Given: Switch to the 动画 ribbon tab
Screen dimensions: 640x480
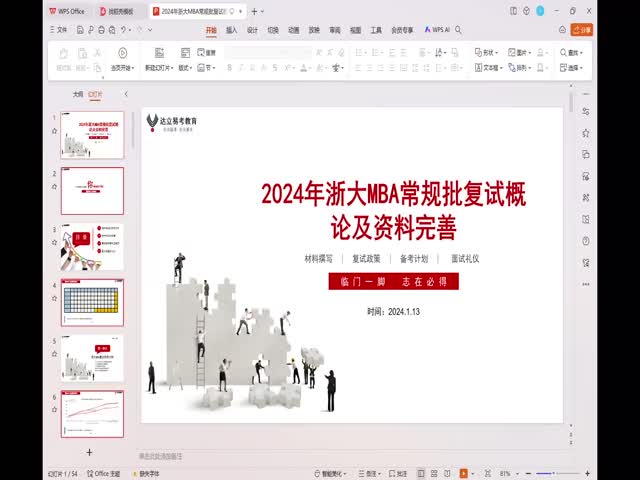Looking at the screenshot, I should tap(293, 30).
